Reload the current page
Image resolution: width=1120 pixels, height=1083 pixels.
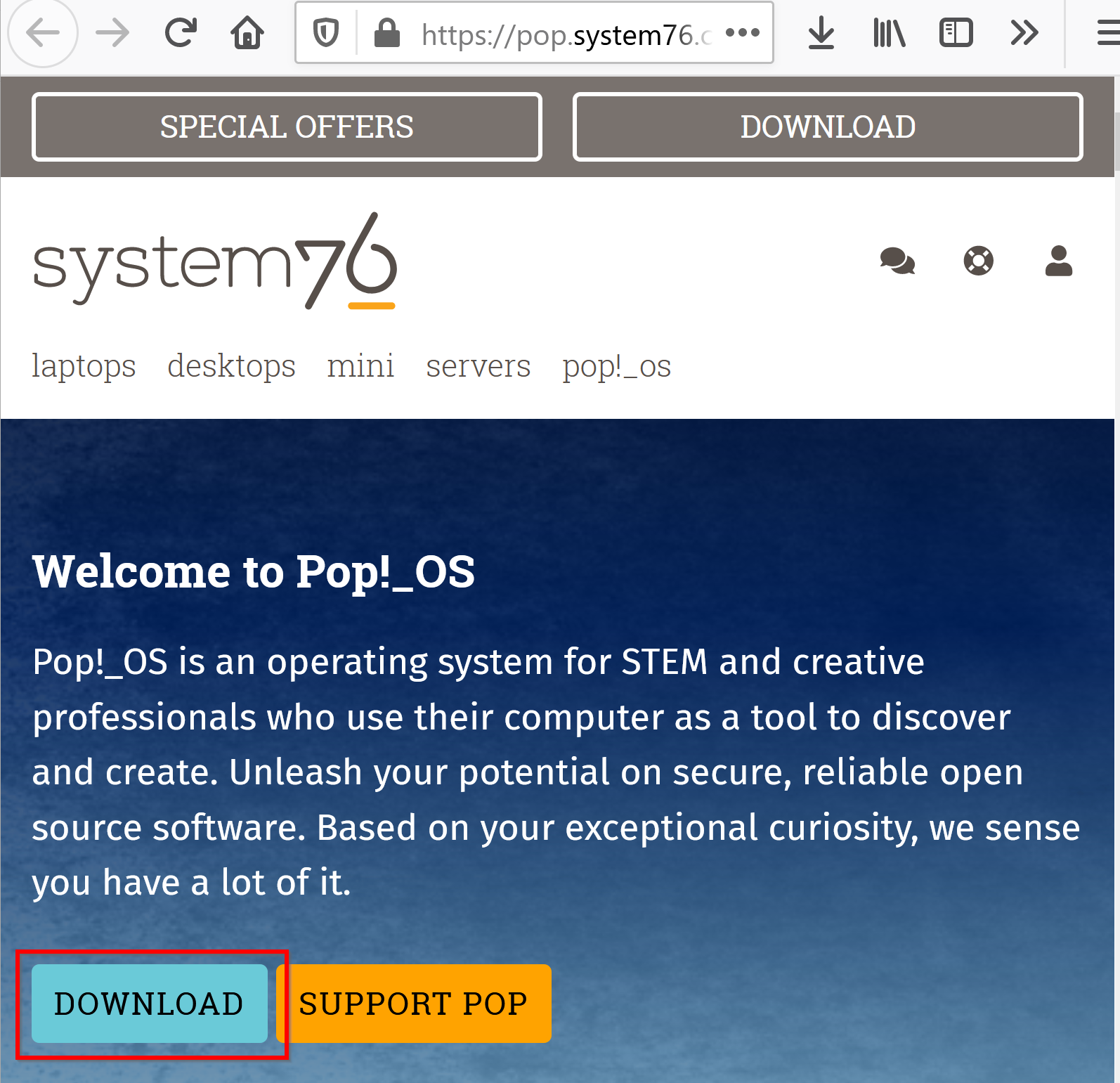pos(181,33)
